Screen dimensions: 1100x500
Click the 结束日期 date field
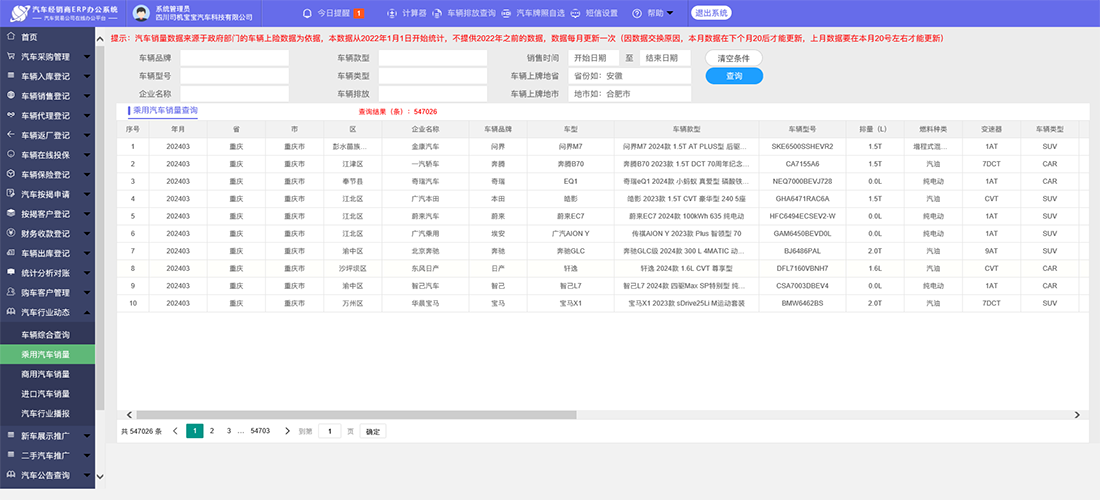[665, 58]
